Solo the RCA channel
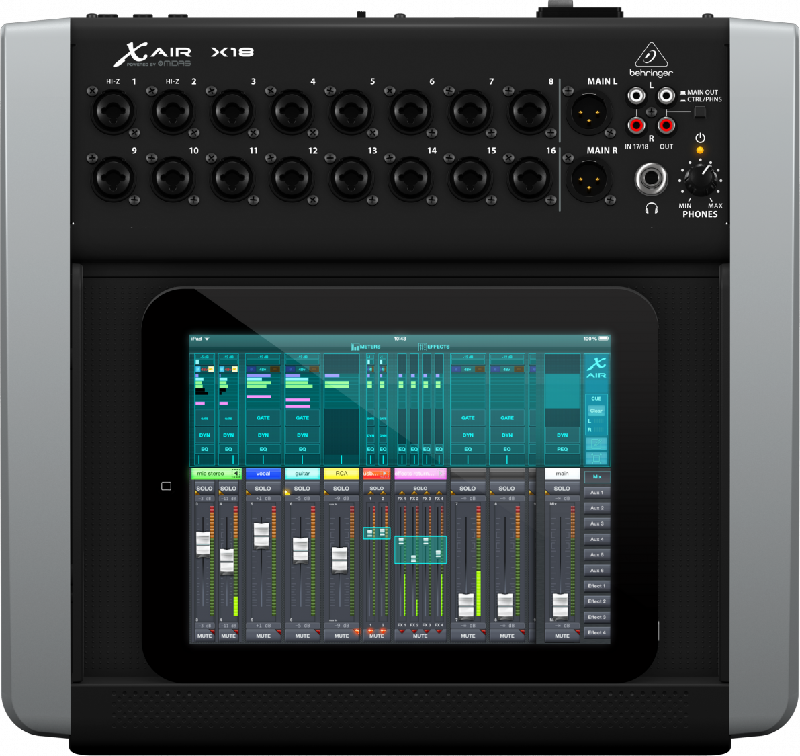This screenshot has height=756, width=800. pyautogui.click(x=341, y=488)
